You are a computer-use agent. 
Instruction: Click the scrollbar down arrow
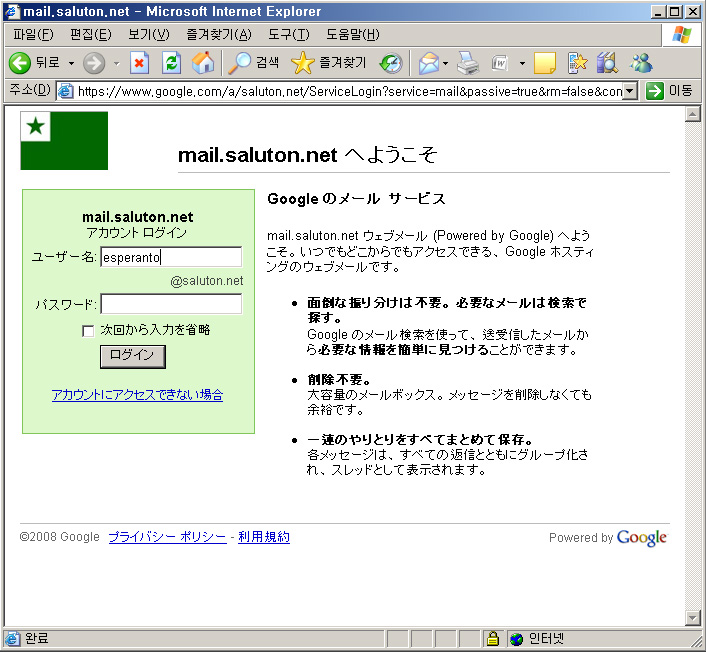tap(692, 617)
